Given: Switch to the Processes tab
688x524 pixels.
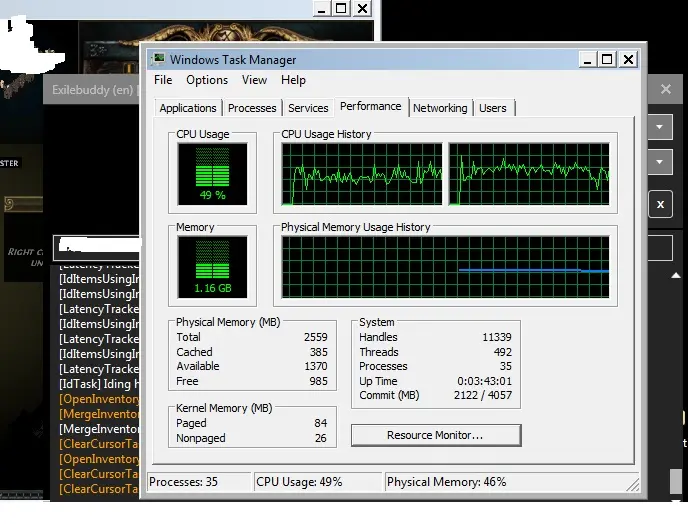Looking at the screenshot, I should (x=252, y=108).
